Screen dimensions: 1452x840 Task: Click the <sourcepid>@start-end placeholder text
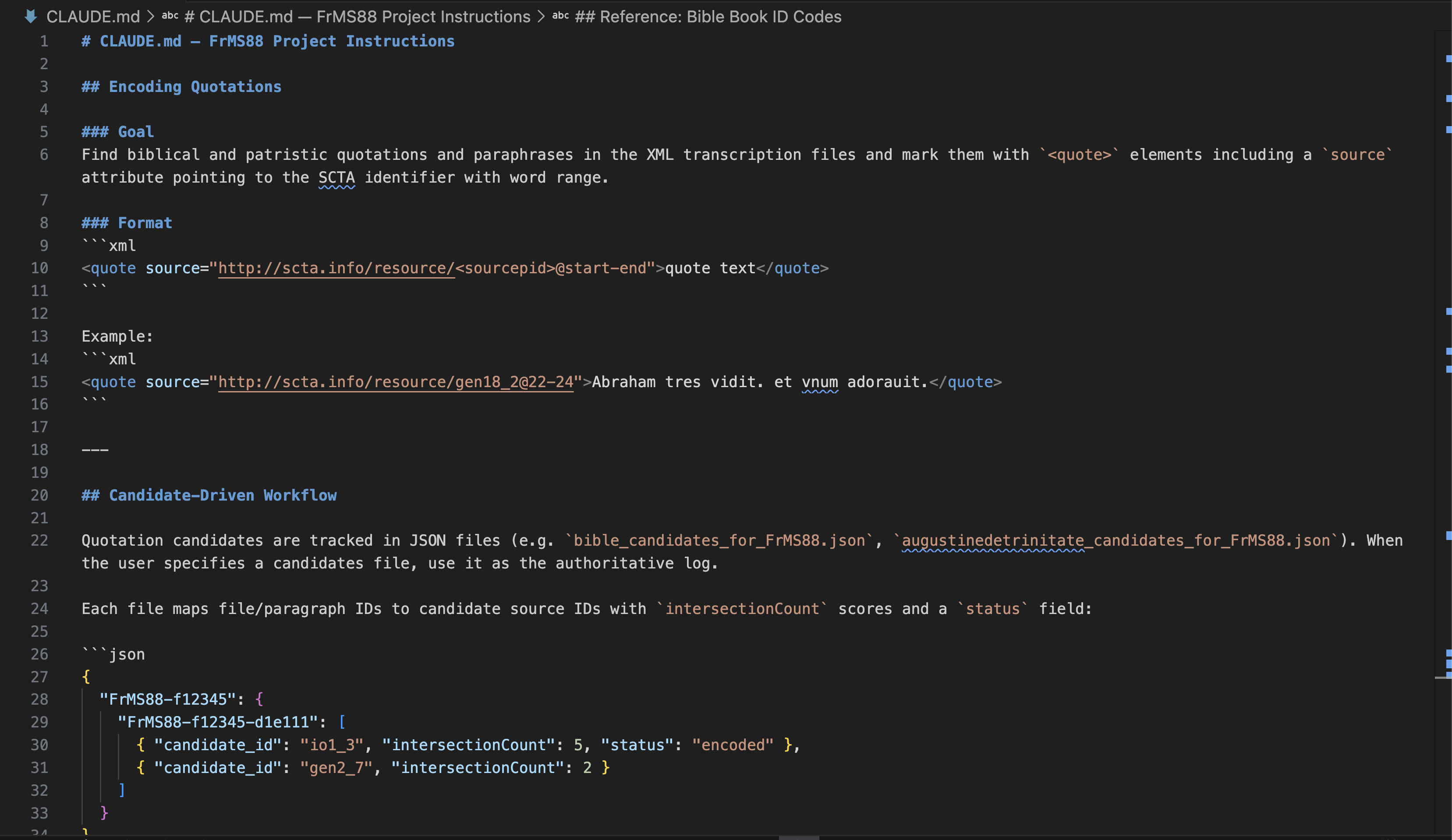(x=551, y=268)
